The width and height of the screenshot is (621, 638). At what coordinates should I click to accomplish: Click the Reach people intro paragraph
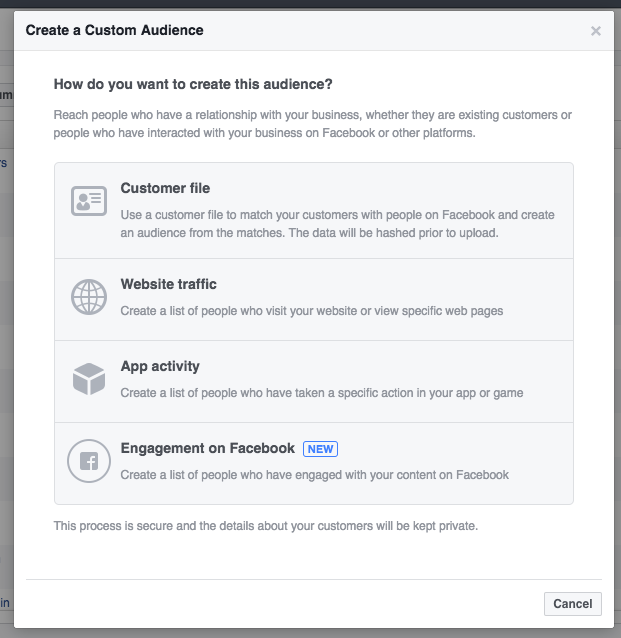(x=313, y=124)
